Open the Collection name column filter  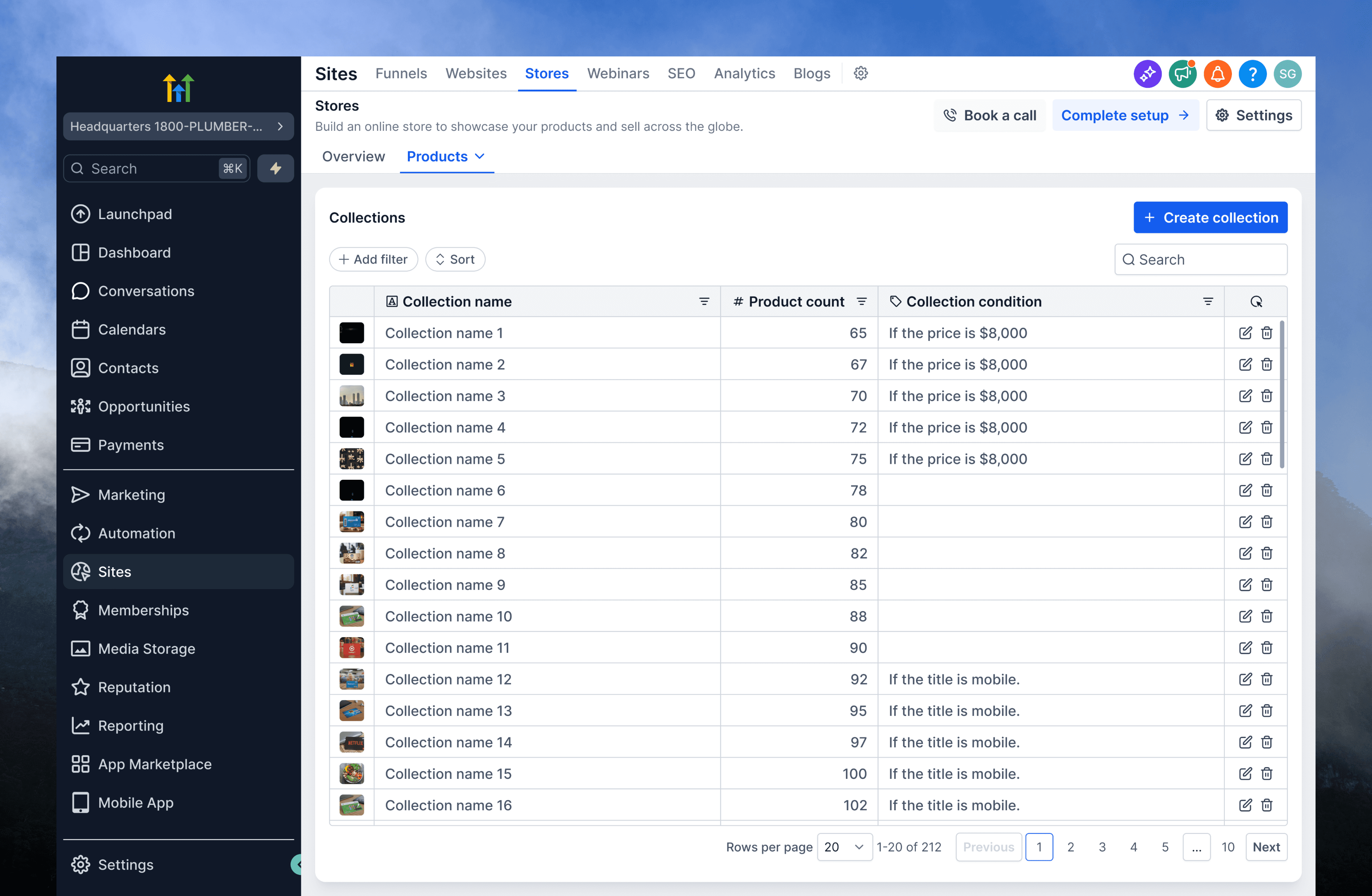[704, 302]
